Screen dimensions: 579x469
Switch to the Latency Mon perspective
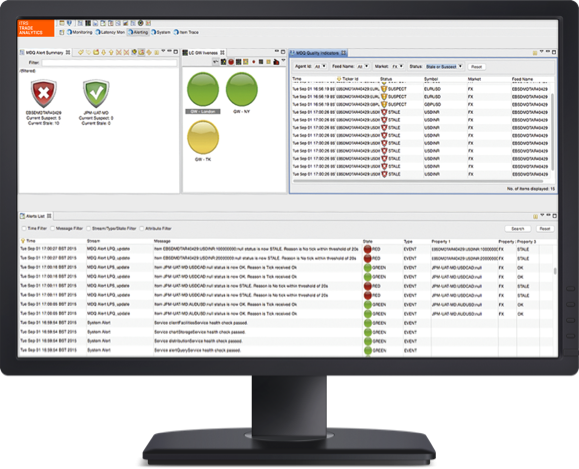point(110,32)
